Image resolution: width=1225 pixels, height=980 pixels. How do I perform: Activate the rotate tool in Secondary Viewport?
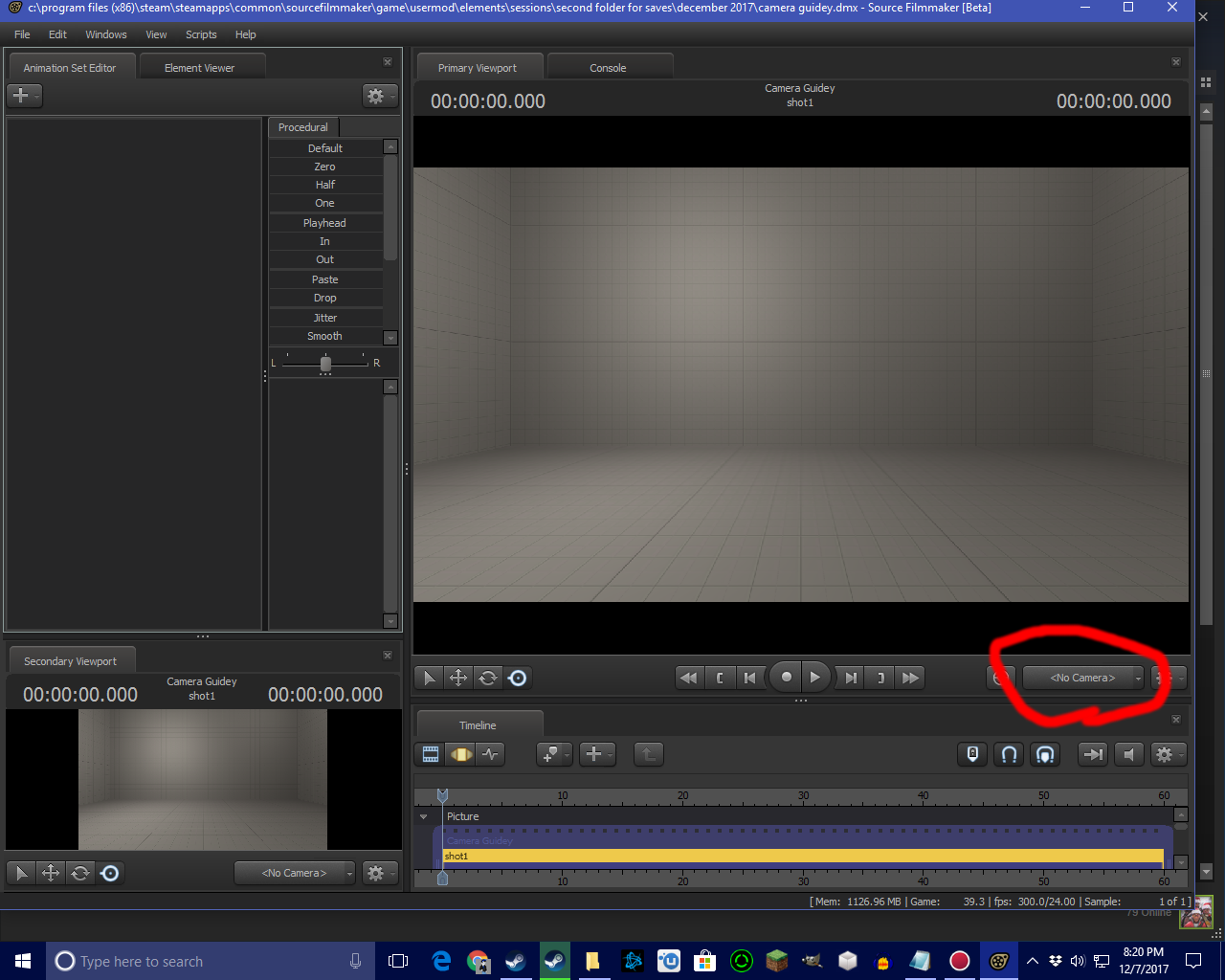click(80, 873)
